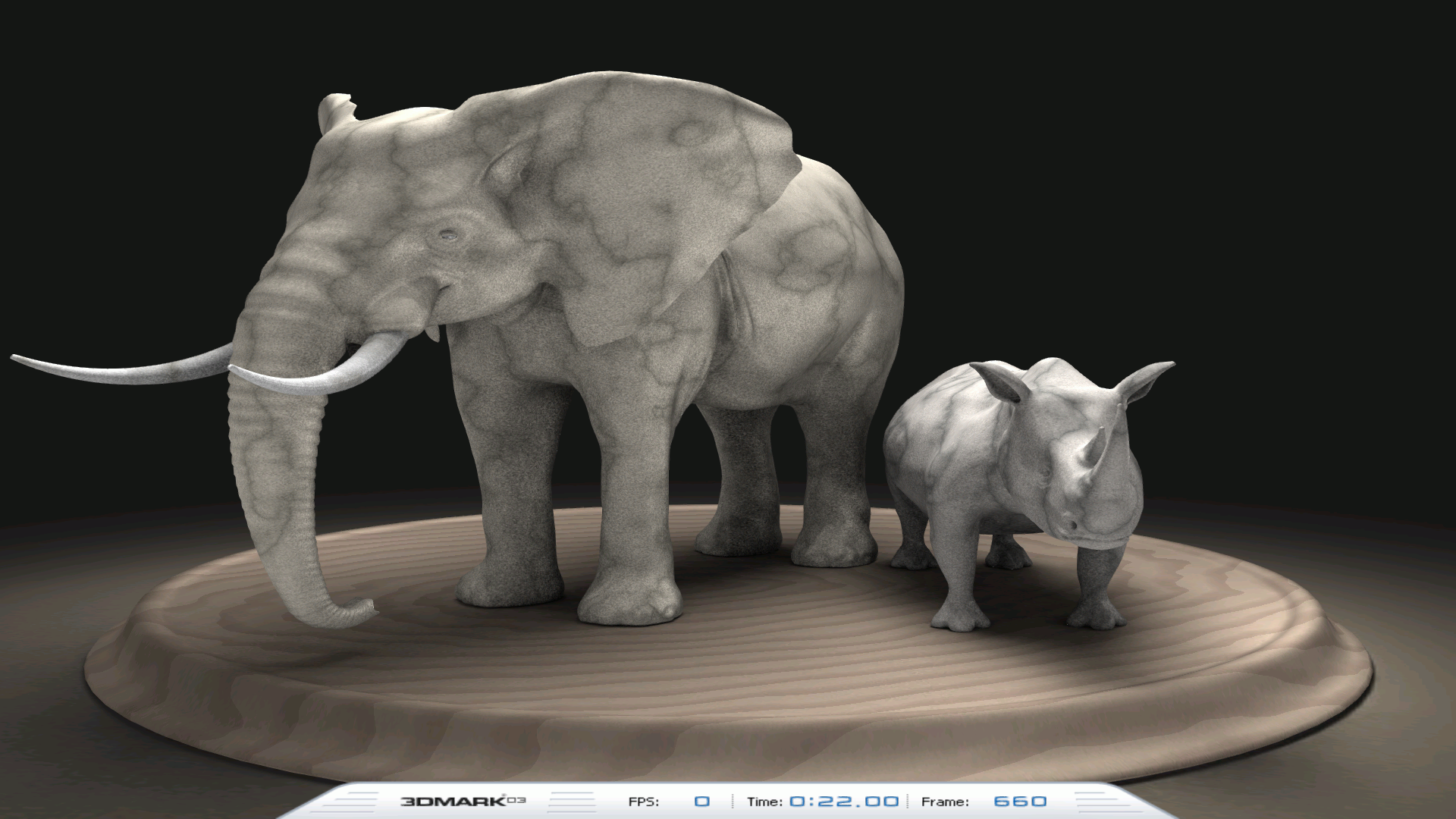Click the frame counter value 660
Viewport: 1456px width, 819px height.
pyautogui.click(x=1020, y=802)
